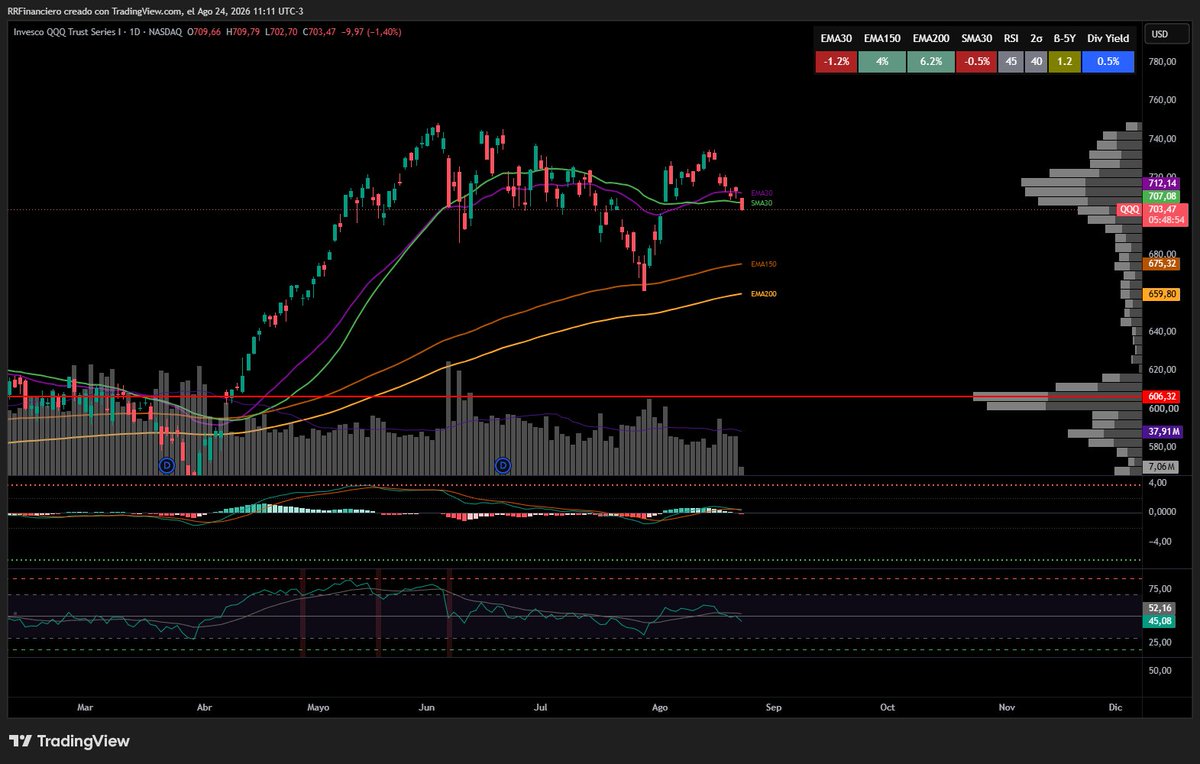Click the Jul label on time axis
Screen dimensions: 1200x764
(542, 707)
